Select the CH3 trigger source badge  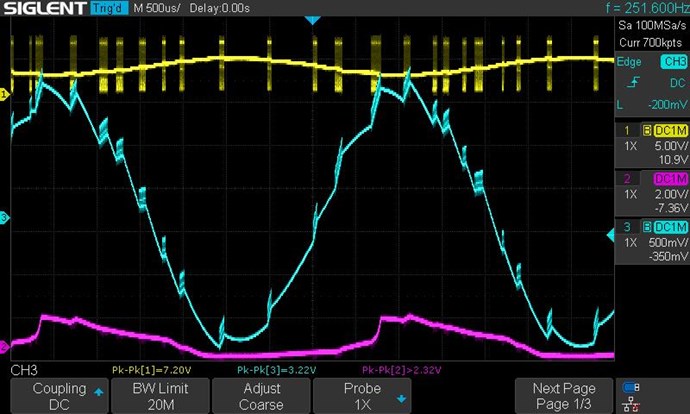pos(673,62)
